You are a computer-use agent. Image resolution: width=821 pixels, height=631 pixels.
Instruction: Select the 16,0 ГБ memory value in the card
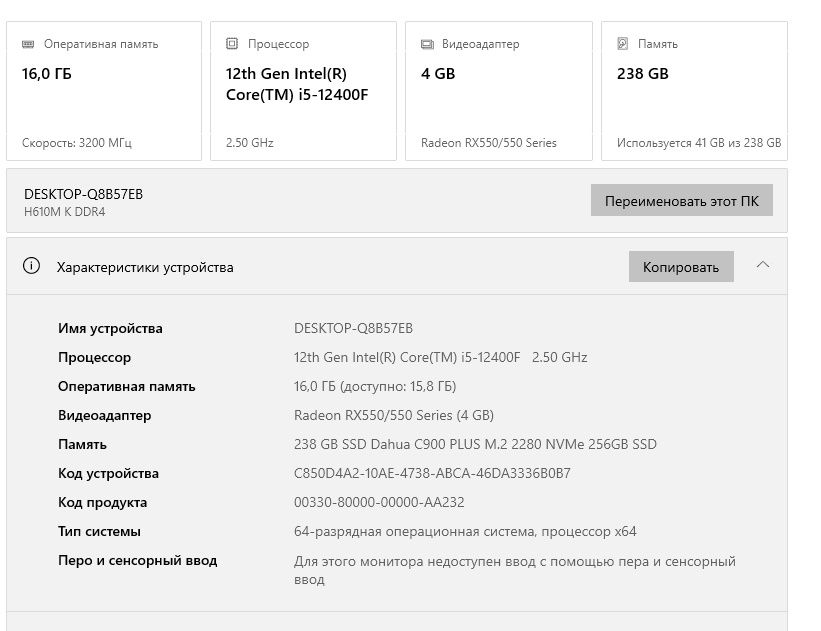click(x=47, y=74)
